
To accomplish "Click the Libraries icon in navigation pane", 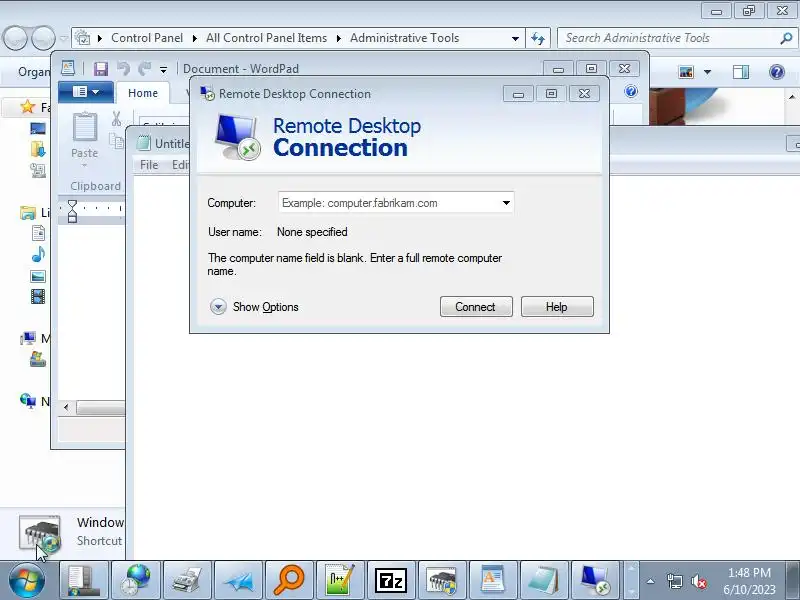I will click(x=28, y=213).
